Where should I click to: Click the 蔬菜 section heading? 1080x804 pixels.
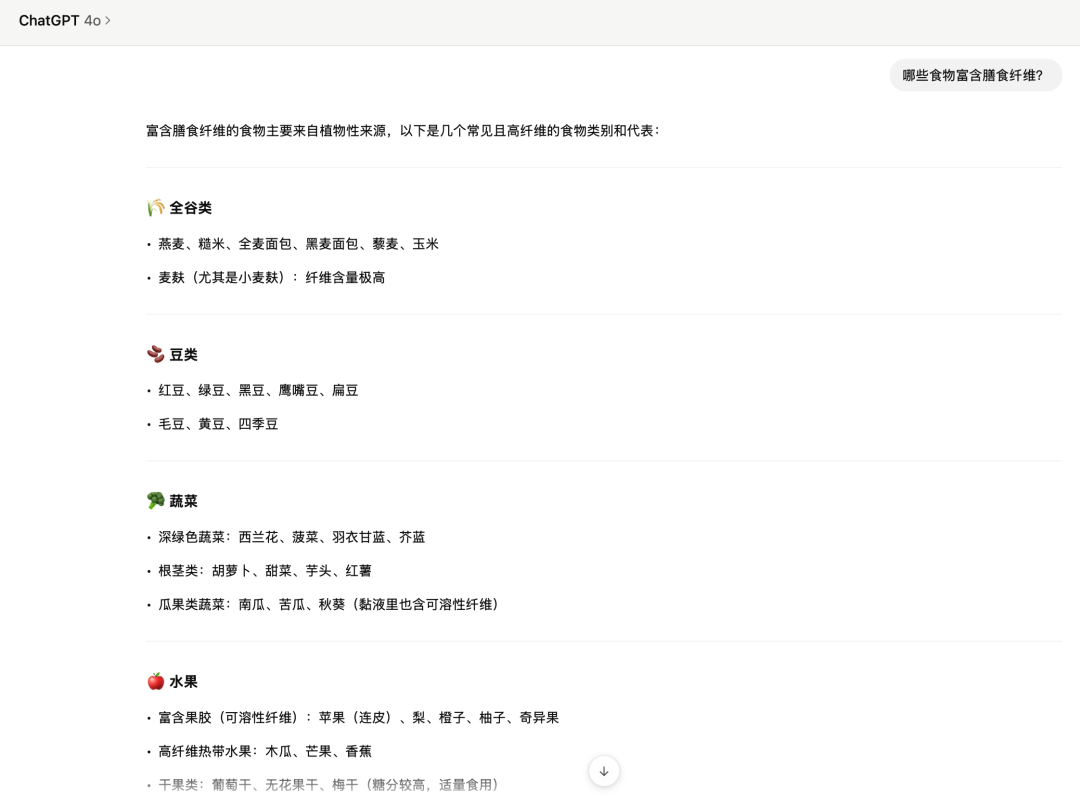pos(184,501)
